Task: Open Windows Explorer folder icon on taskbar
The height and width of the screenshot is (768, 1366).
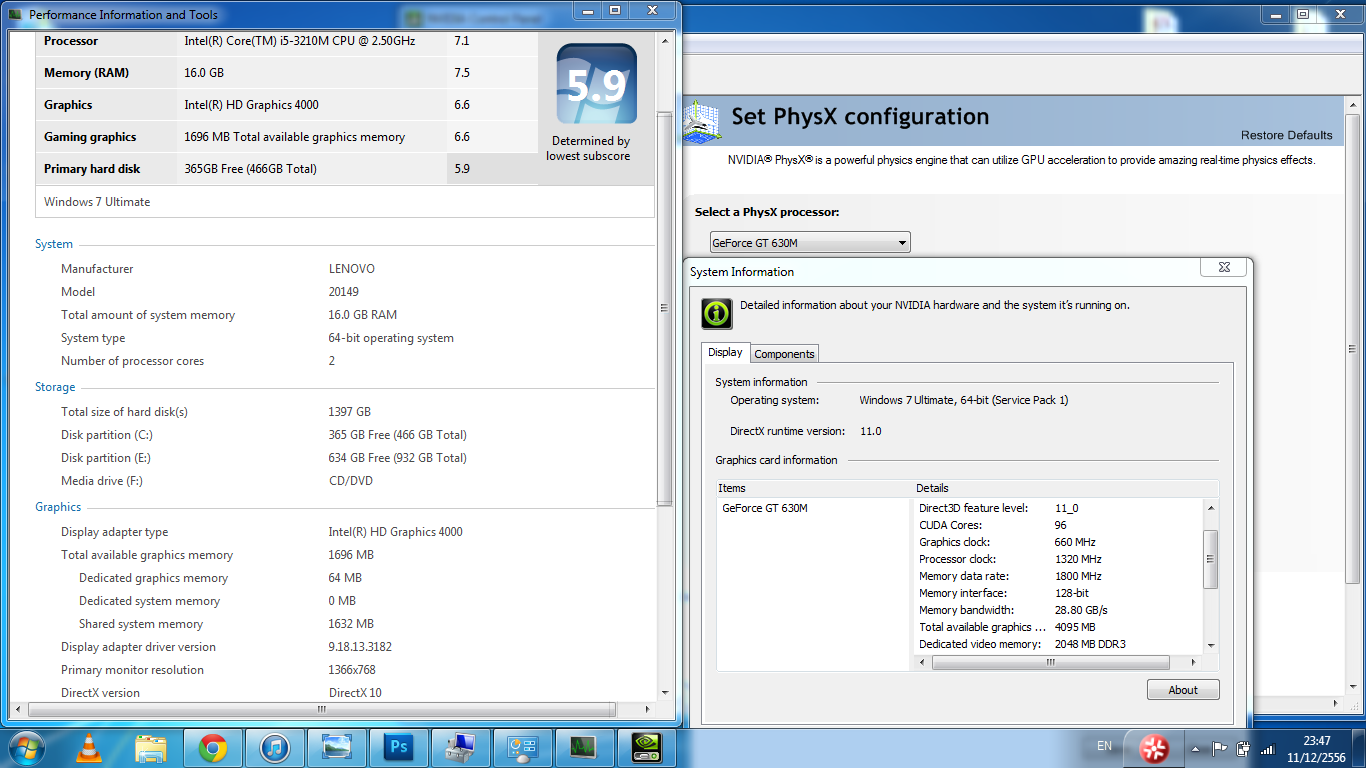Action: (x=151, y=748)
